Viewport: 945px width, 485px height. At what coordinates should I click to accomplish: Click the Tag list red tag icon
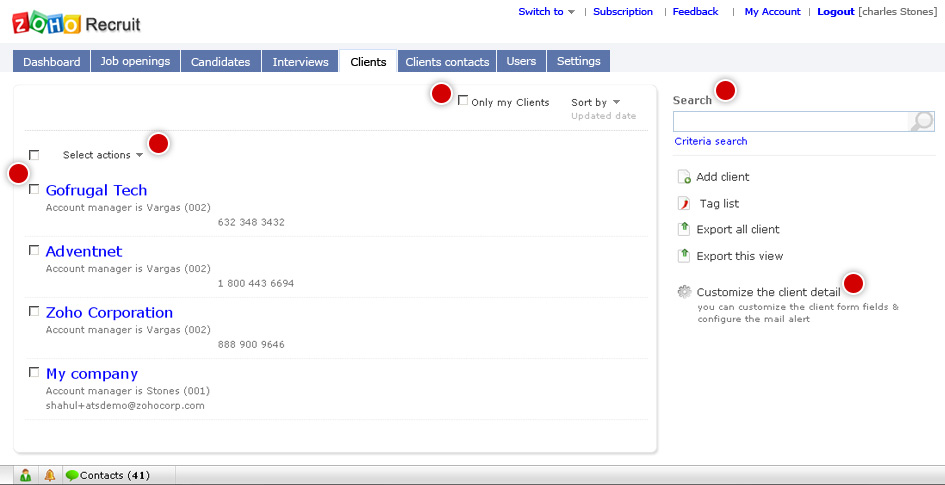tap(683, 204)
